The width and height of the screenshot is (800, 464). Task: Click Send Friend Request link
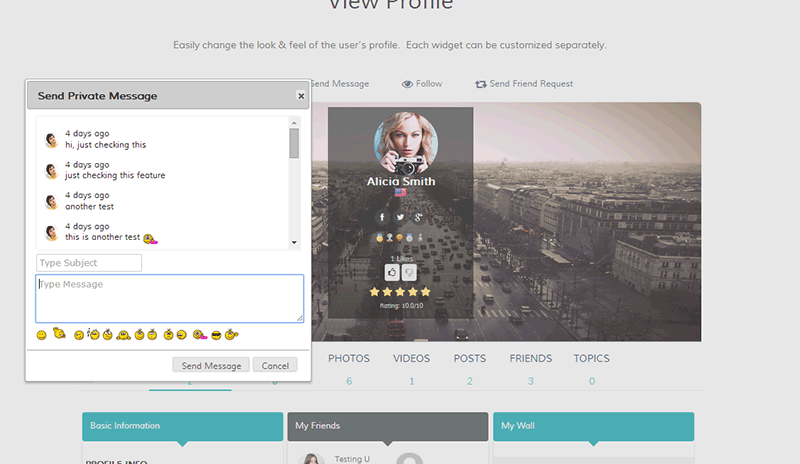(x=524, y=84)
